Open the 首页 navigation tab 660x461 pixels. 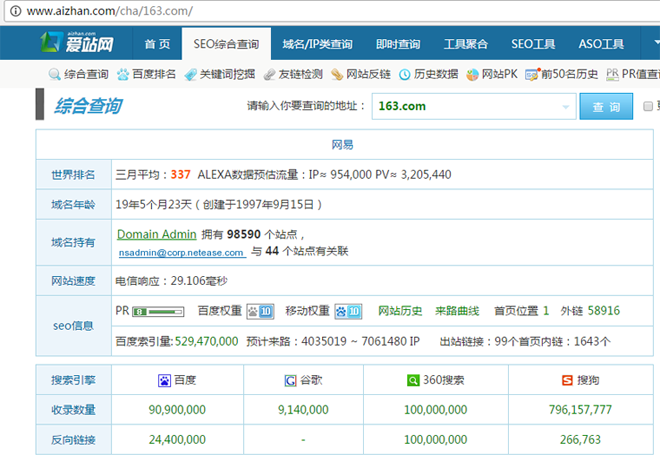(x=157, y=44)
